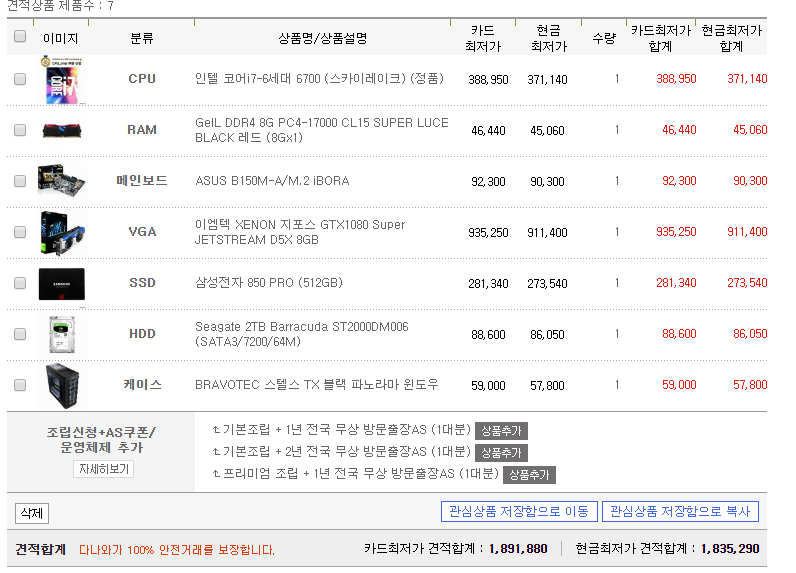Click the Intel Core i7 CPU product image

(61, 80)
